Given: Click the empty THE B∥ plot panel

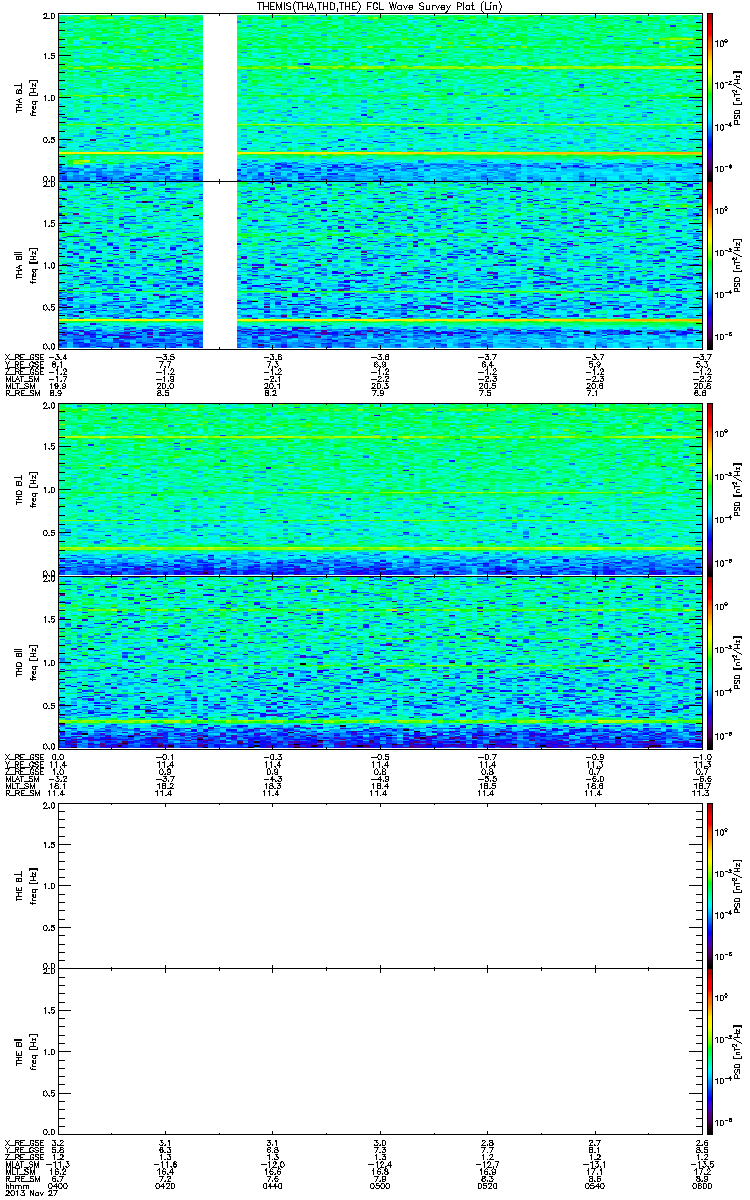Looking at the screenshot, I should click(379, 1050).
